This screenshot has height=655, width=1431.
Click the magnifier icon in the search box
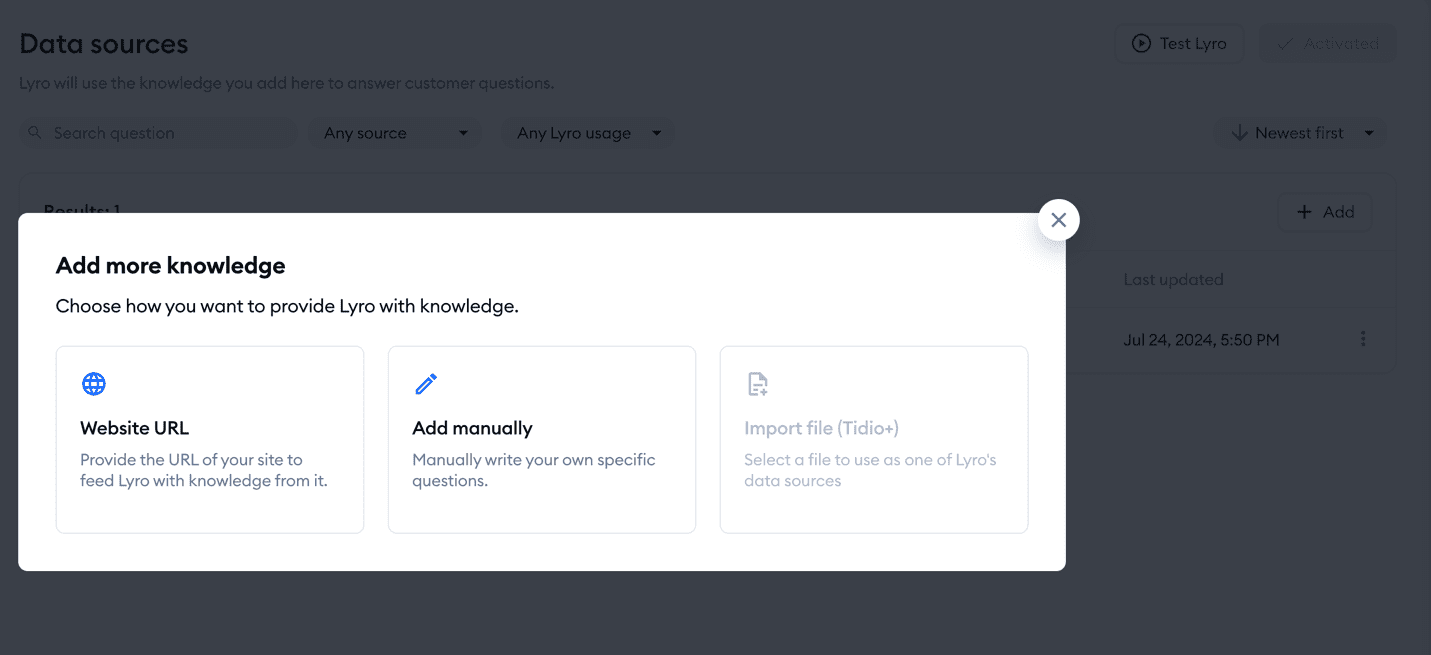click(x=36, y=133)
